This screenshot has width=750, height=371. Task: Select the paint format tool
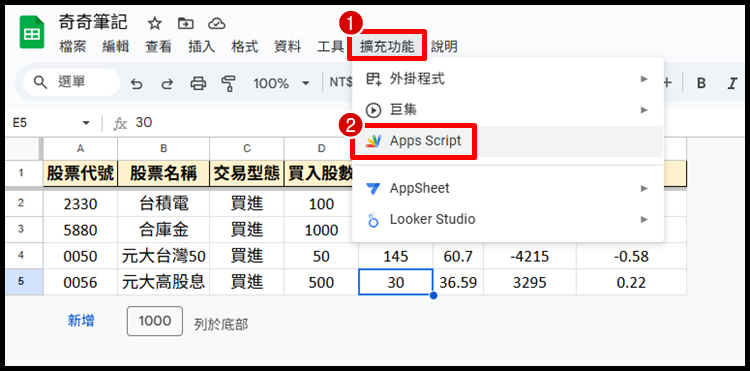coord(229,84)
